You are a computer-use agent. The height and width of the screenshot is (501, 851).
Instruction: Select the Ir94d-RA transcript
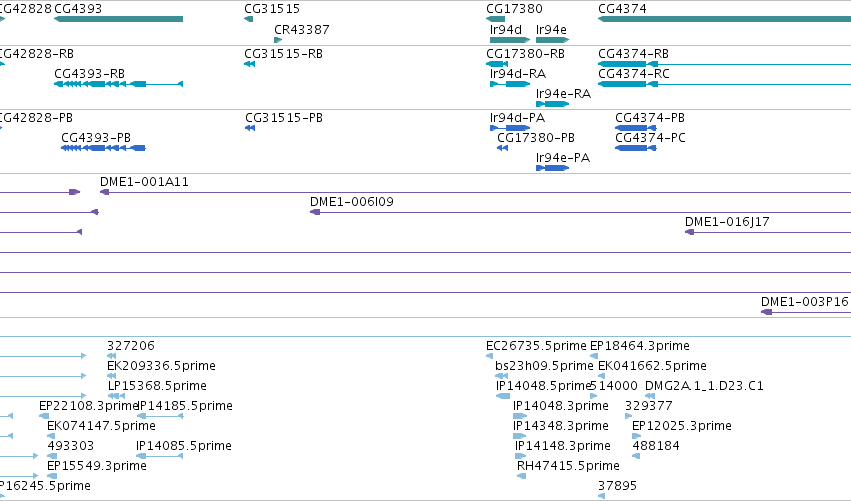click(x=510, y=84)
